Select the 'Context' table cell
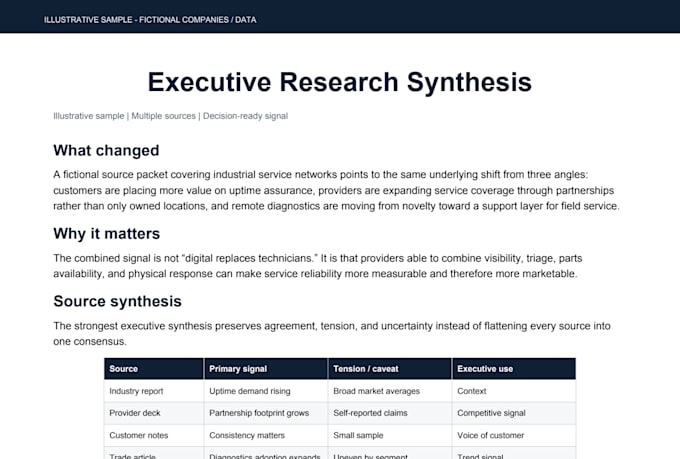 (x=514, y=391)
